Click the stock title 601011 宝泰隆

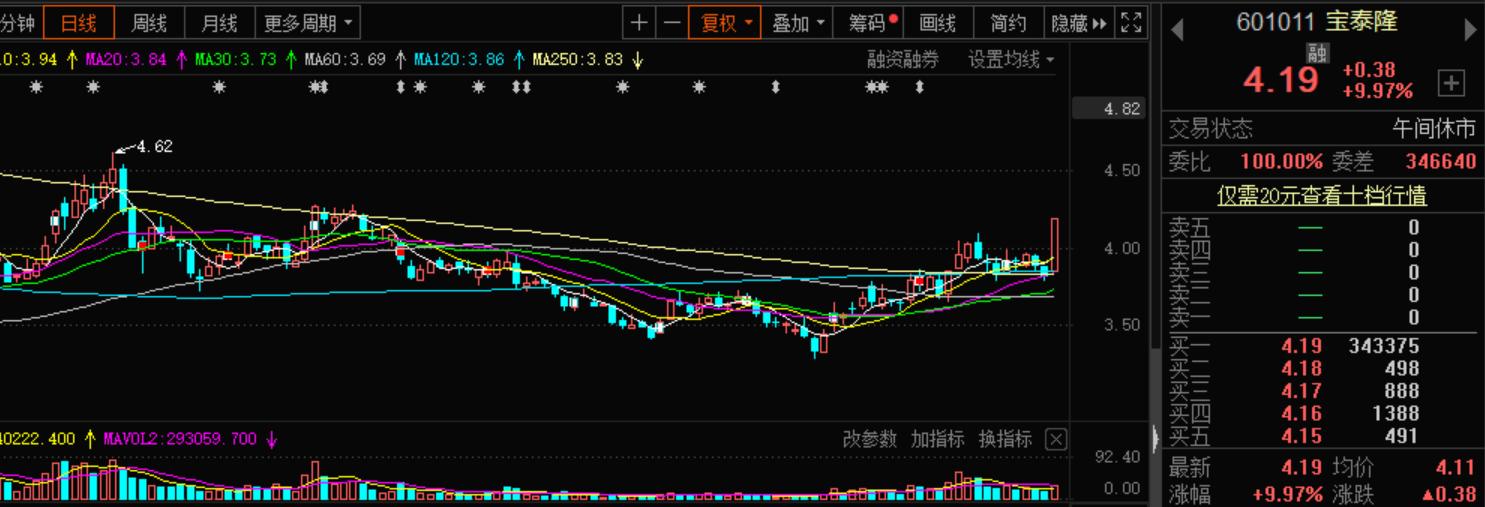[1317, 22]
